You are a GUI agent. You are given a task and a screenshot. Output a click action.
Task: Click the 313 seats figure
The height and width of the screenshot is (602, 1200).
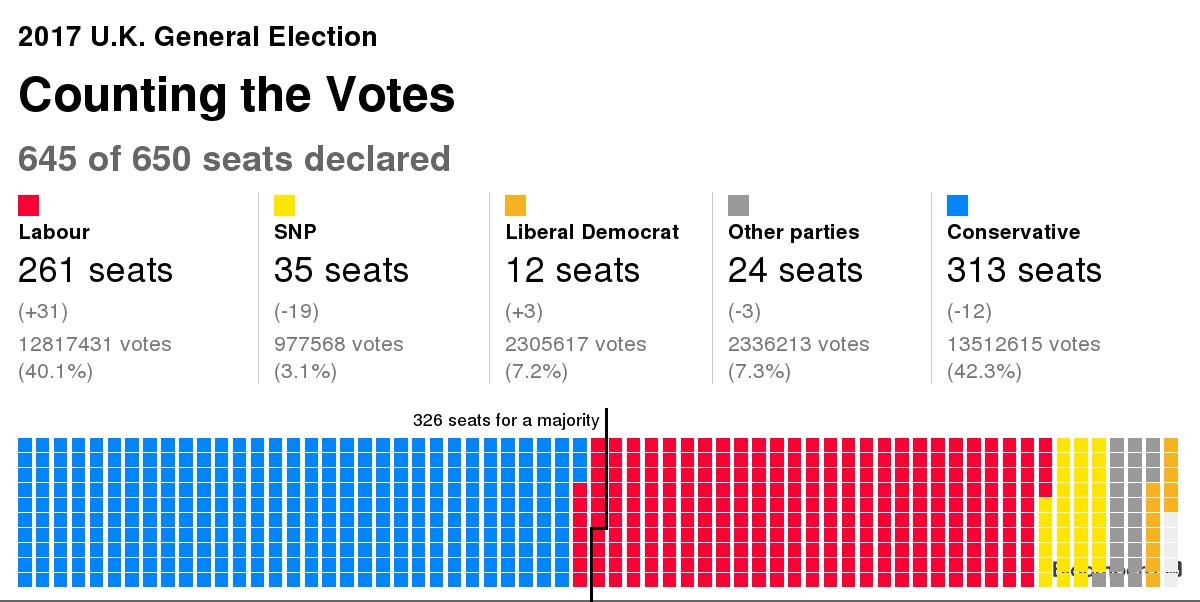point(1024,270)
